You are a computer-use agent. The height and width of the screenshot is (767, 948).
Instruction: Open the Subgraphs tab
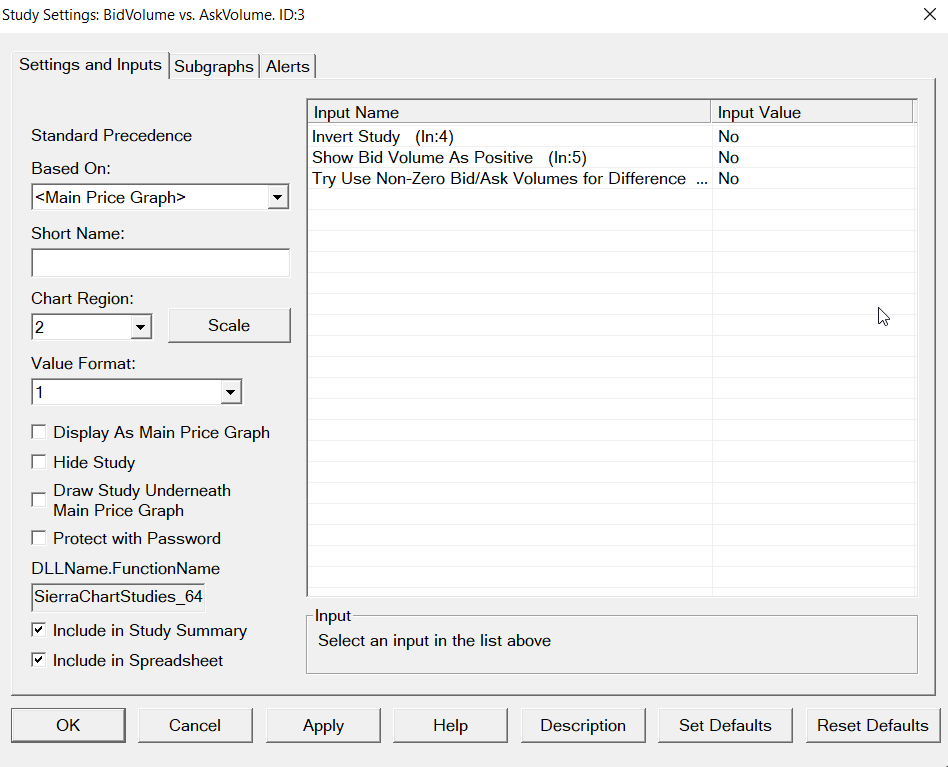(x=213, y=66)
